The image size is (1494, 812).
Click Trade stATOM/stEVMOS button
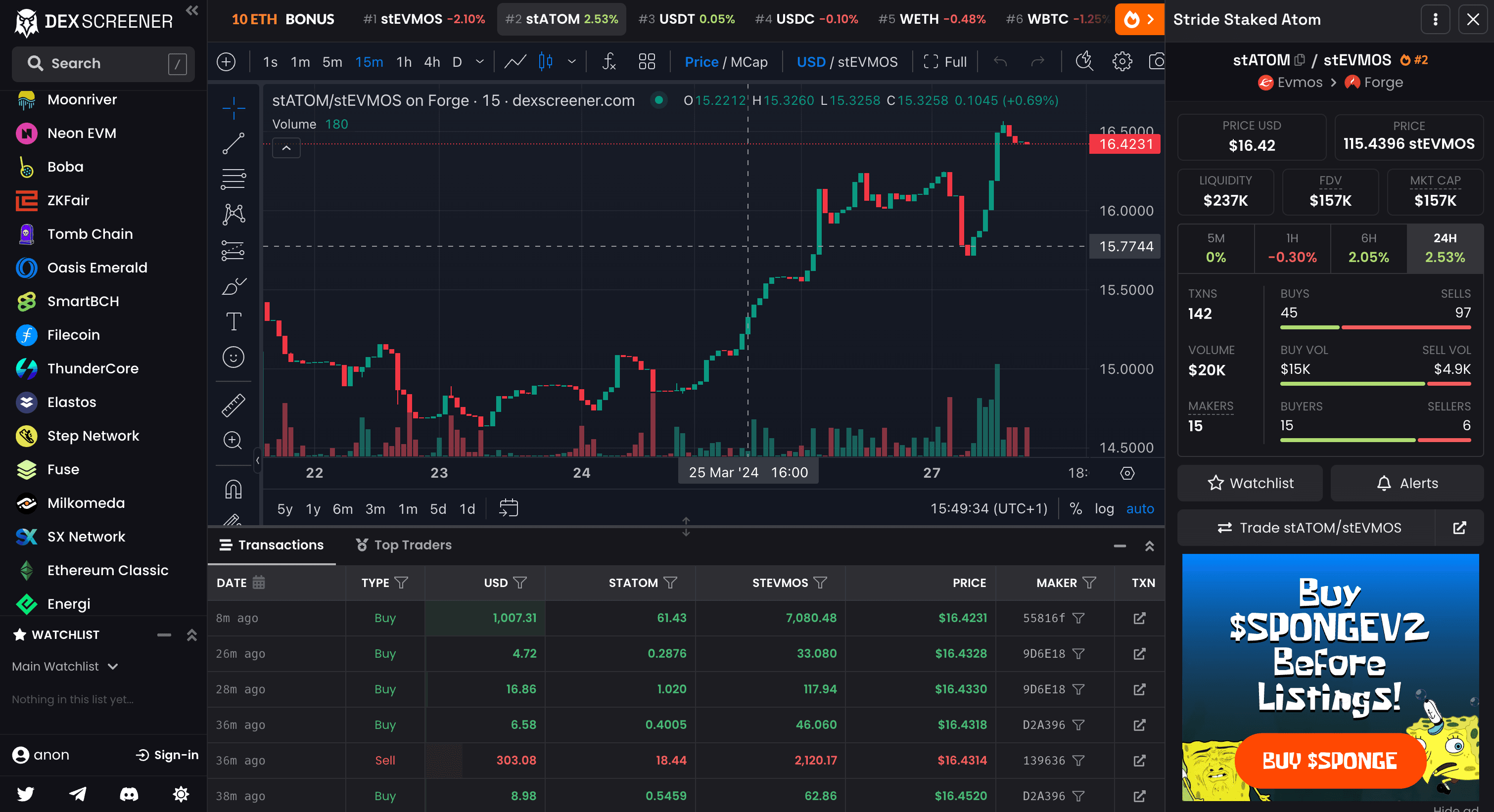[x=1307, y=528]
